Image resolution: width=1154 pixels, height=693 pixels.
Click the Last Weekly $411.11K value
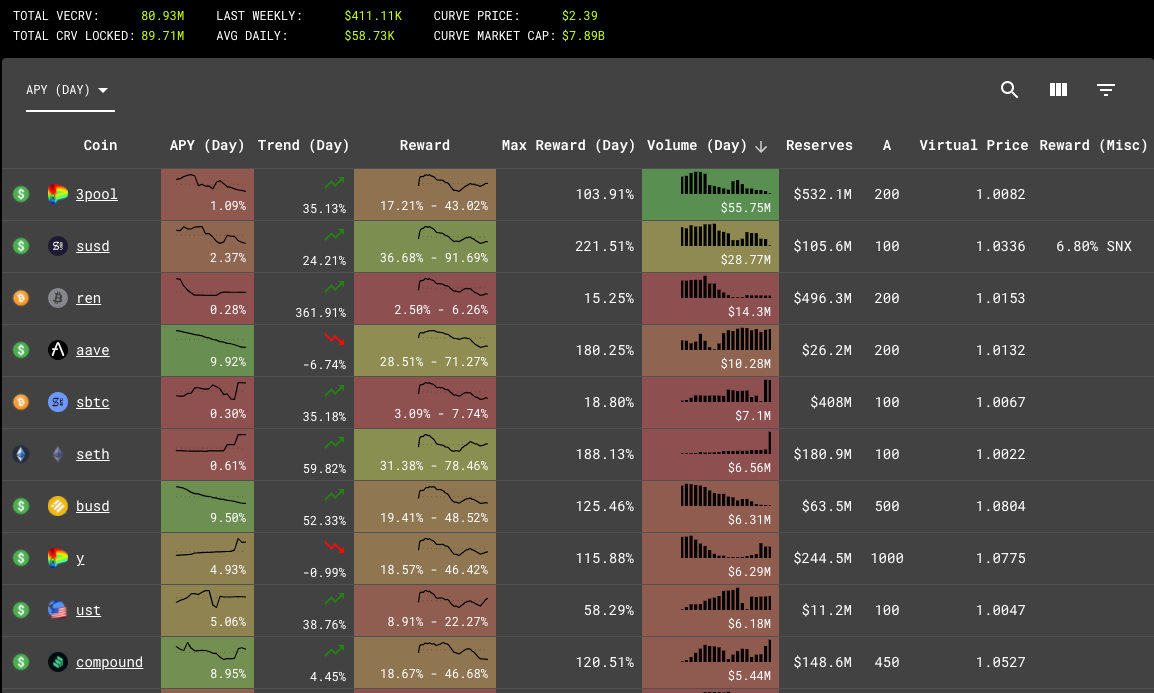pyautogui.click(x=373, y=15)
